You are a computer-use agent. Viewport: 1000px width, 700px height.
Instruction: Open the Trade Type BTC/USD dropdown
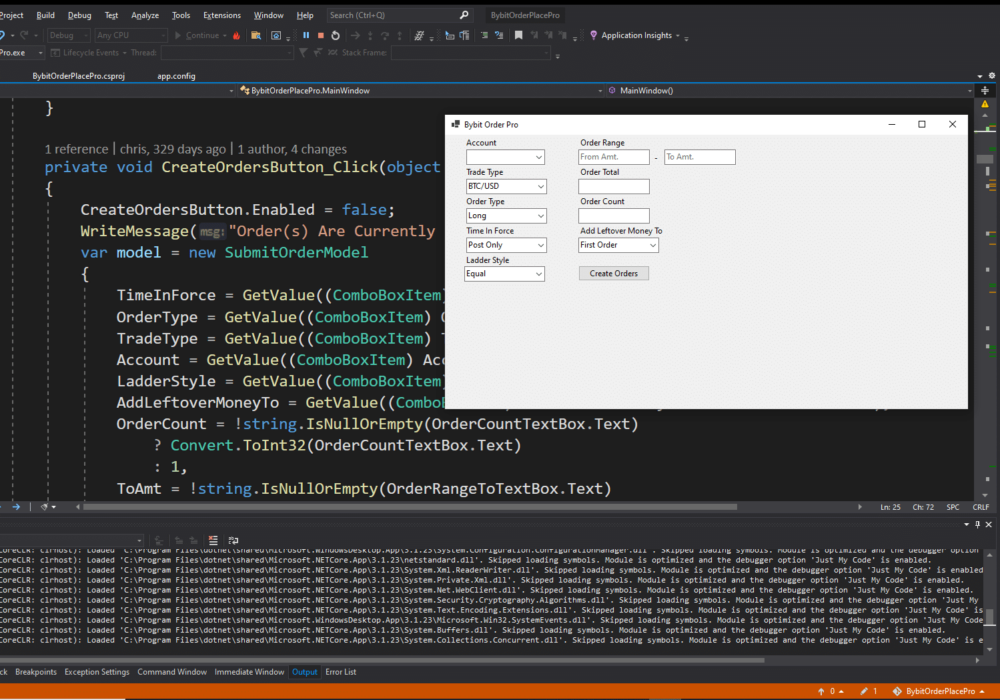point(505,186)
